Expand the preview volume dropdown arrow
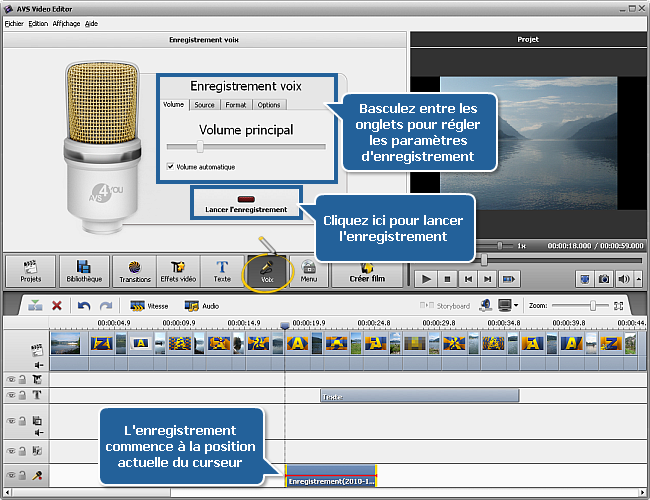650x500 pixels. (638, 279)
